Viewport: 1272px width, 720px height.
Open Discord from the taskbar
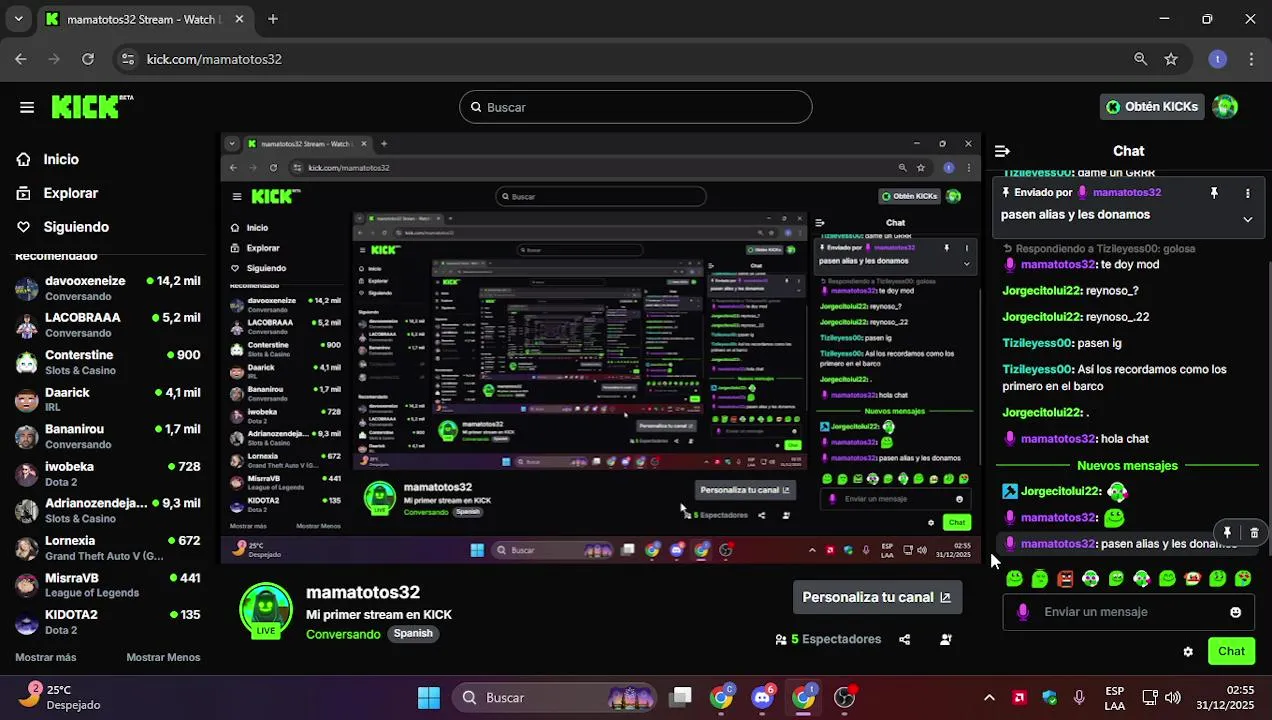tap(763, 698)
